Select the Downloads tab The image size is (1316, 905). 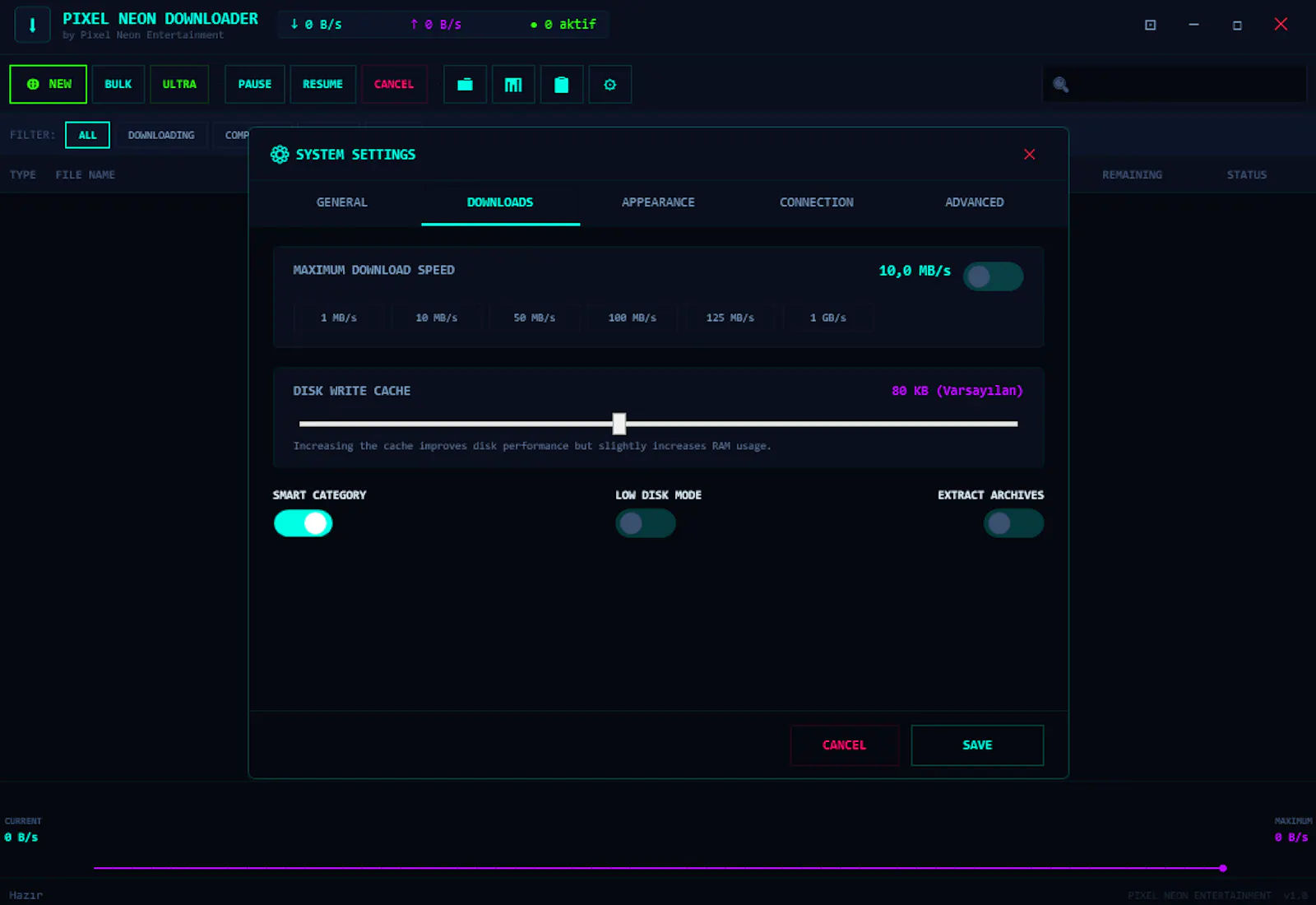point(500,202)
